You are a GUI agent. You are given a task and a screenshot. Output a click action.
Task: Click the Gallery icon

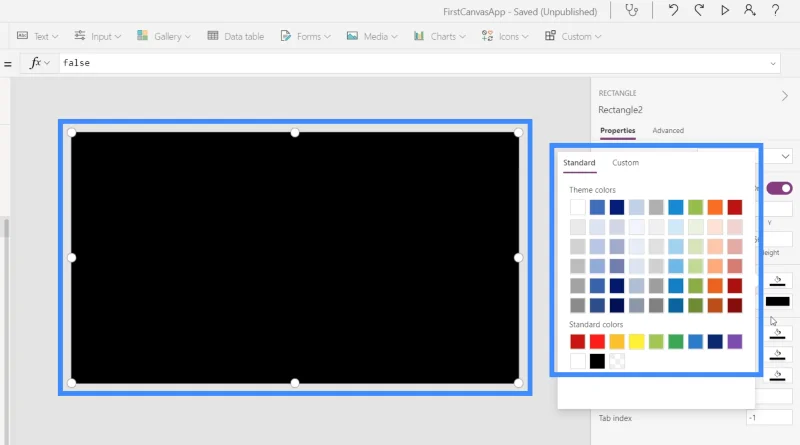142,36
